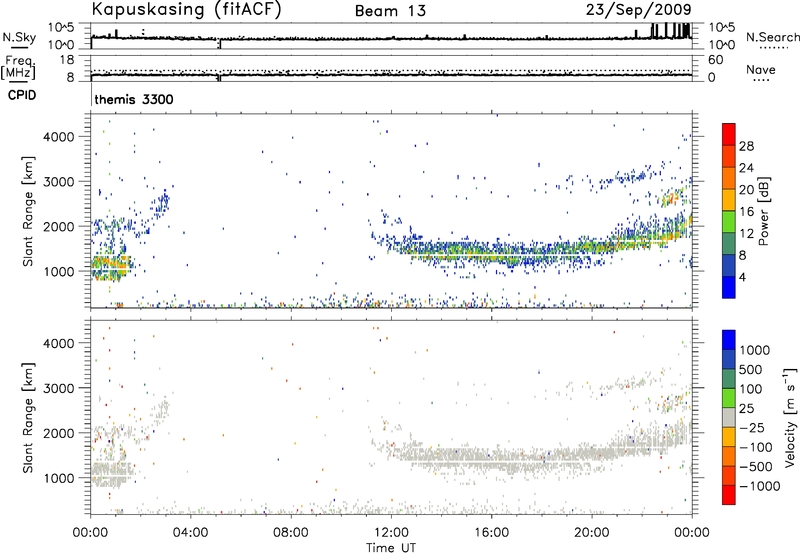The image size is (800, 554).
Task: Click the 'Beam 13' label
Action: 390,11
